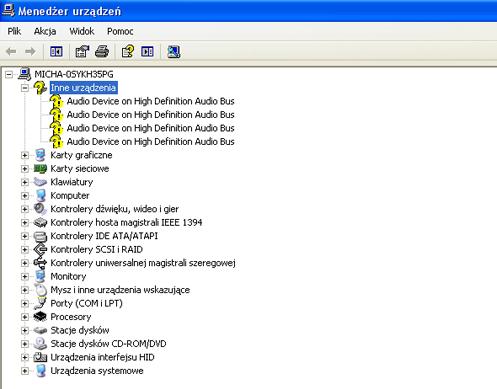497x389 pixels.
Task: Click warning icon of first Audio Device entry
Action: pos(56,101)
